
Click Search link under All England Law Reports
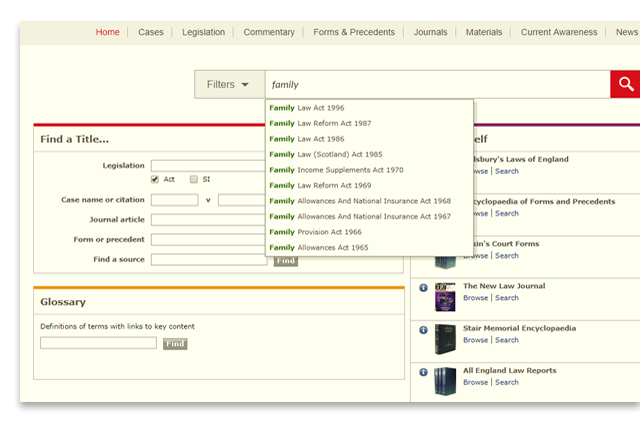[507, 382]
